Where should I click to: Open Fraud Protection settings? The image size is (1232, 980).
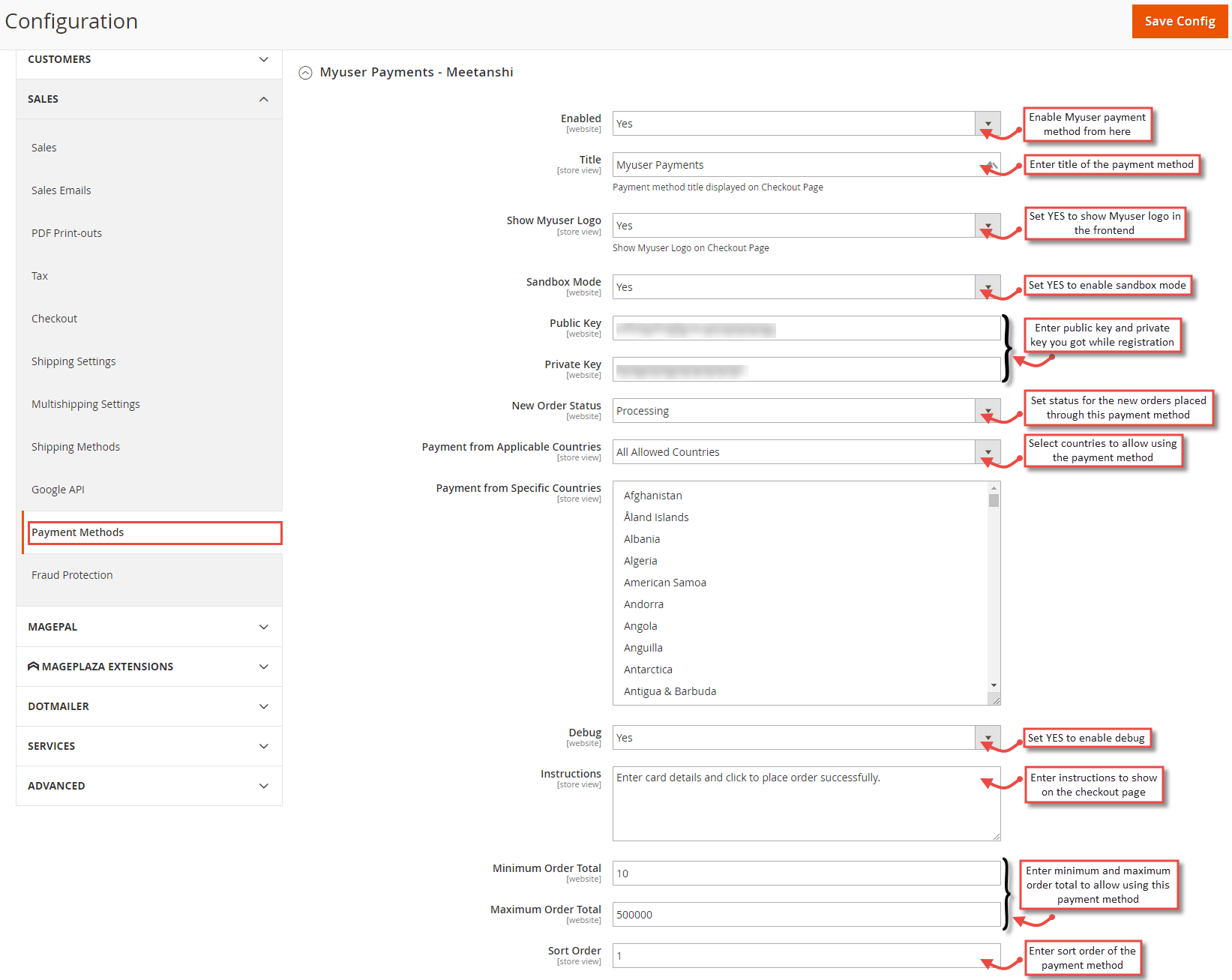pos(72,575)
